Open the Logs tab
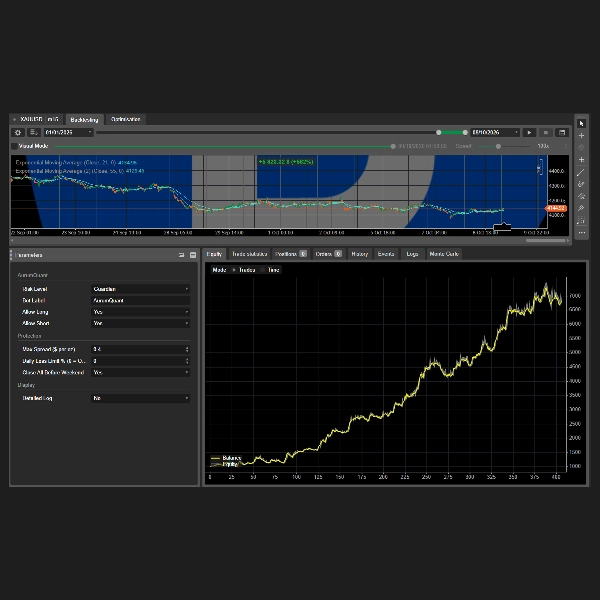 point(412,254)
